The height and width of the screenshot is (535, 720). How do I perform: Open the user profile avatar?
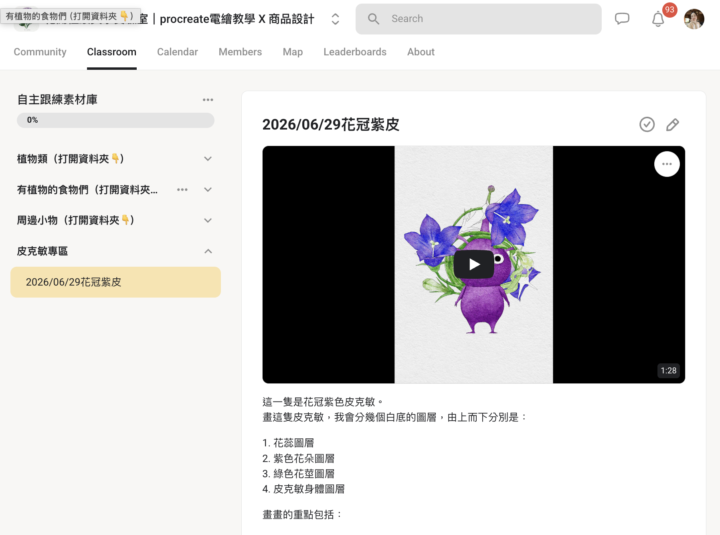pos(694,19)
